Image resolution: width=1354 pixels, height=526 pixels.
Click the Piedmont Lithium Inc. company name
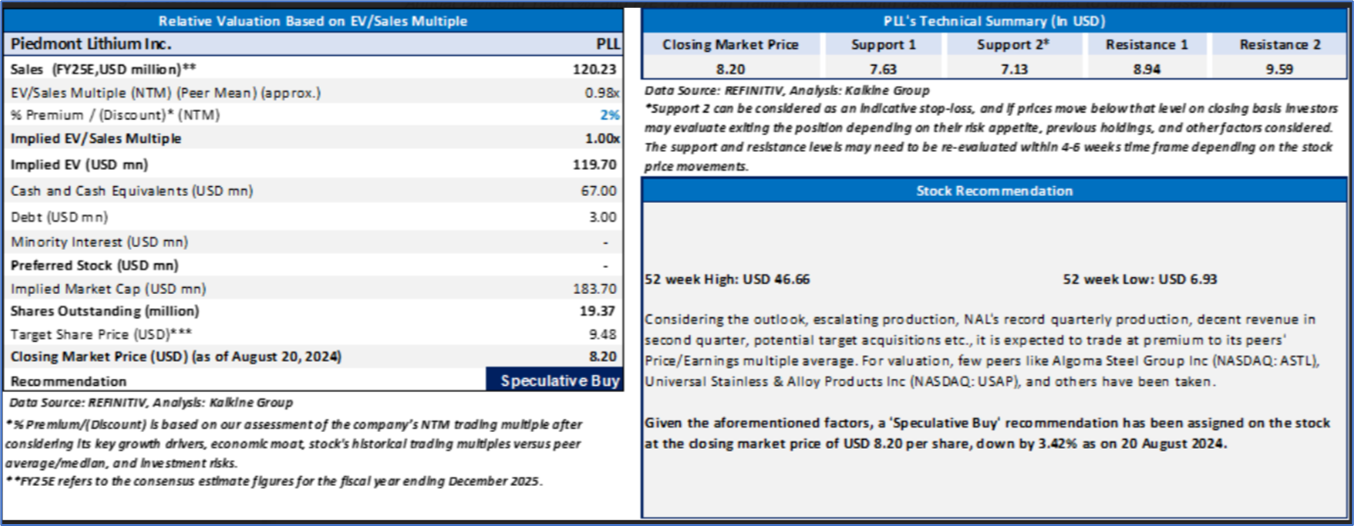click(x=91, y=45)
